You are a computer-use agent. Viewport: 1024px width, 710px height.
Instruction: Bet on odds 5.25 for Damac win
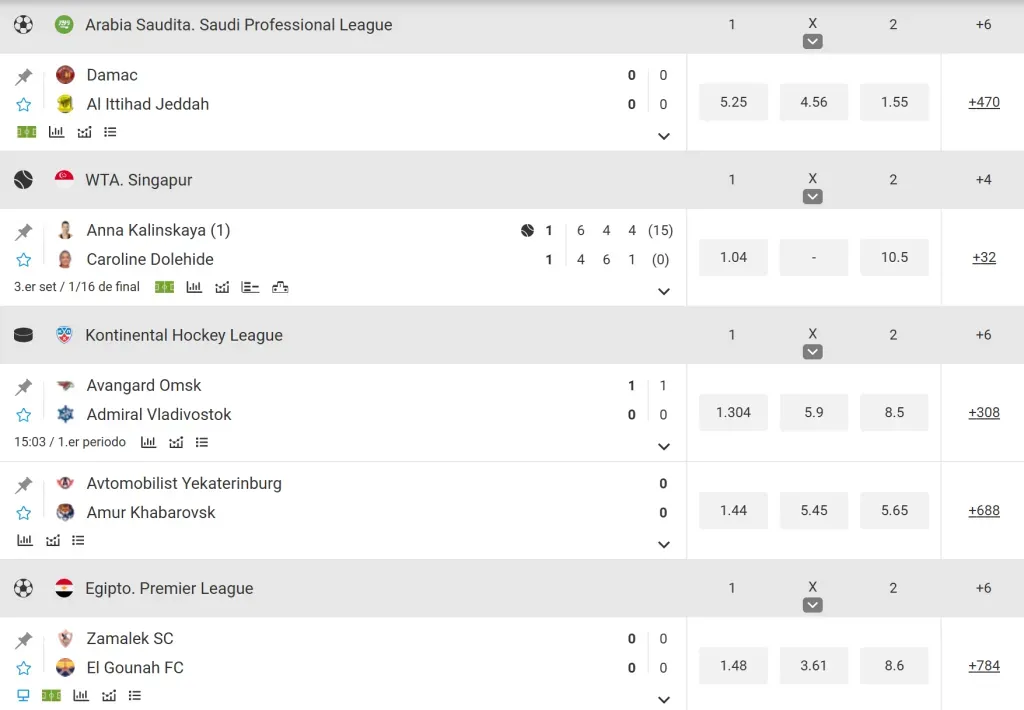tap(733, 102)
